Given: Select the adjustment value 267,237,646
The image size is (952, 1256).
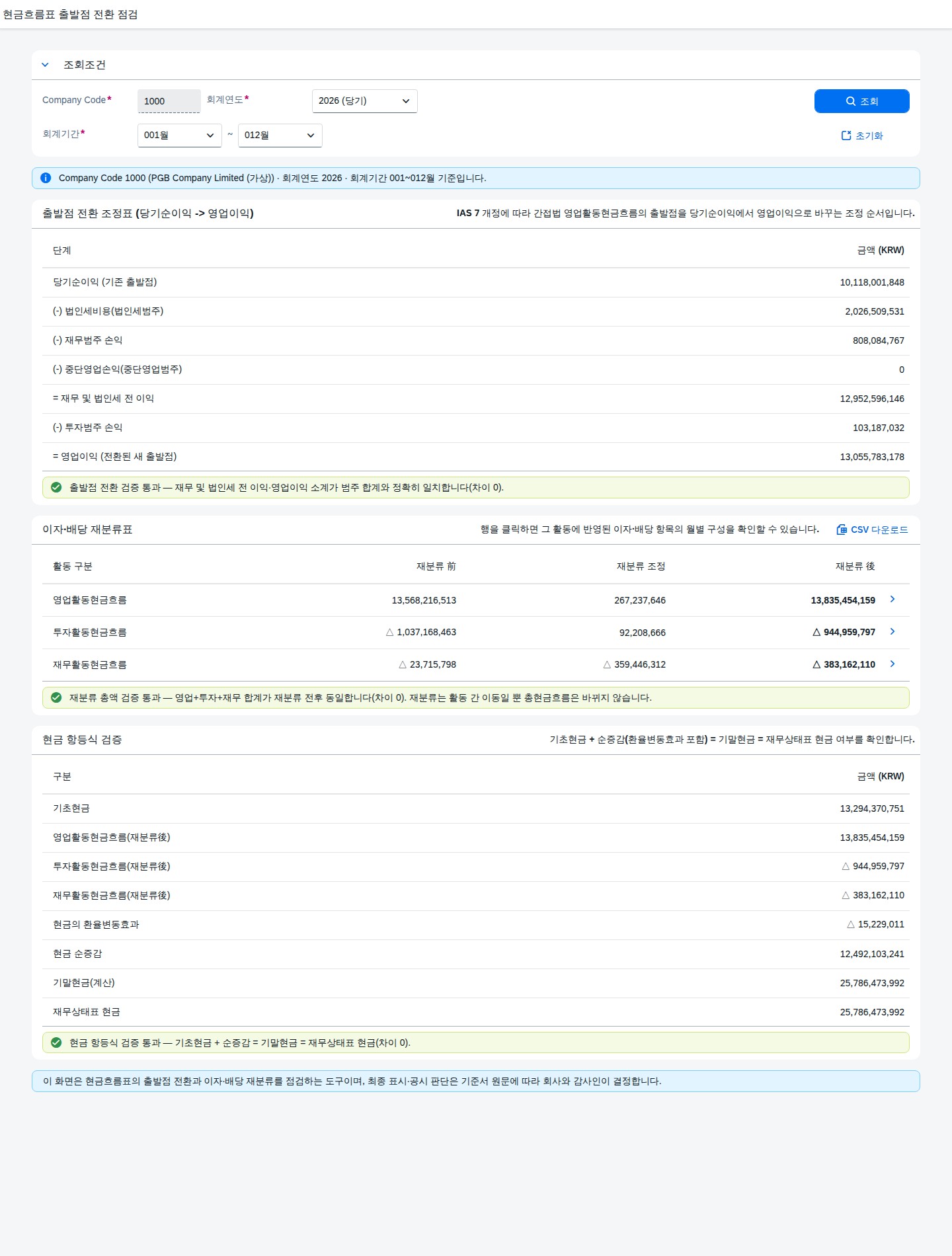Looking at the screenshot, I should point(640,600).
